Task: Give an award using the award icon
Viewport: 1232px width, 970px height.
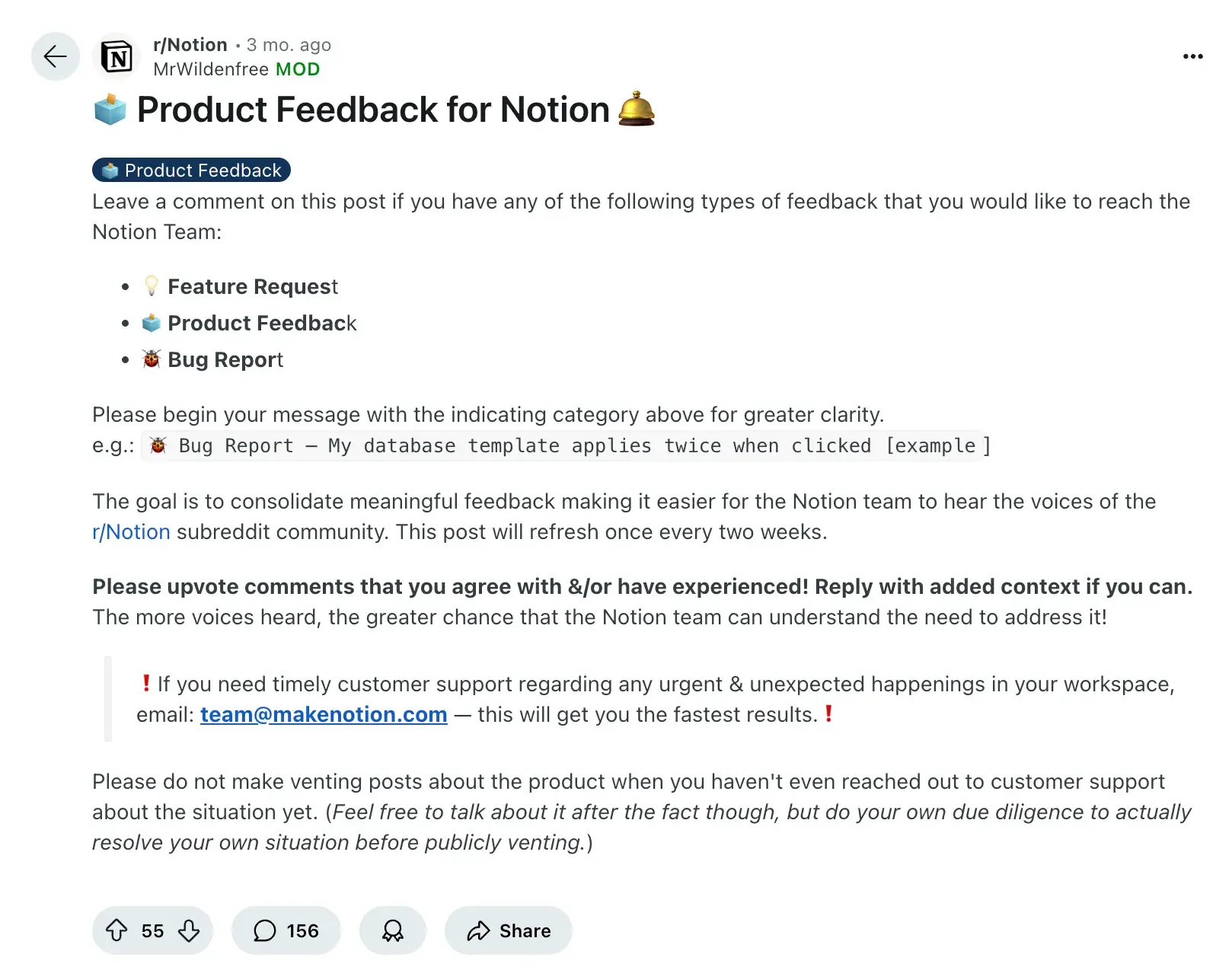Action: pyautogui.click(x=393, y=930)
